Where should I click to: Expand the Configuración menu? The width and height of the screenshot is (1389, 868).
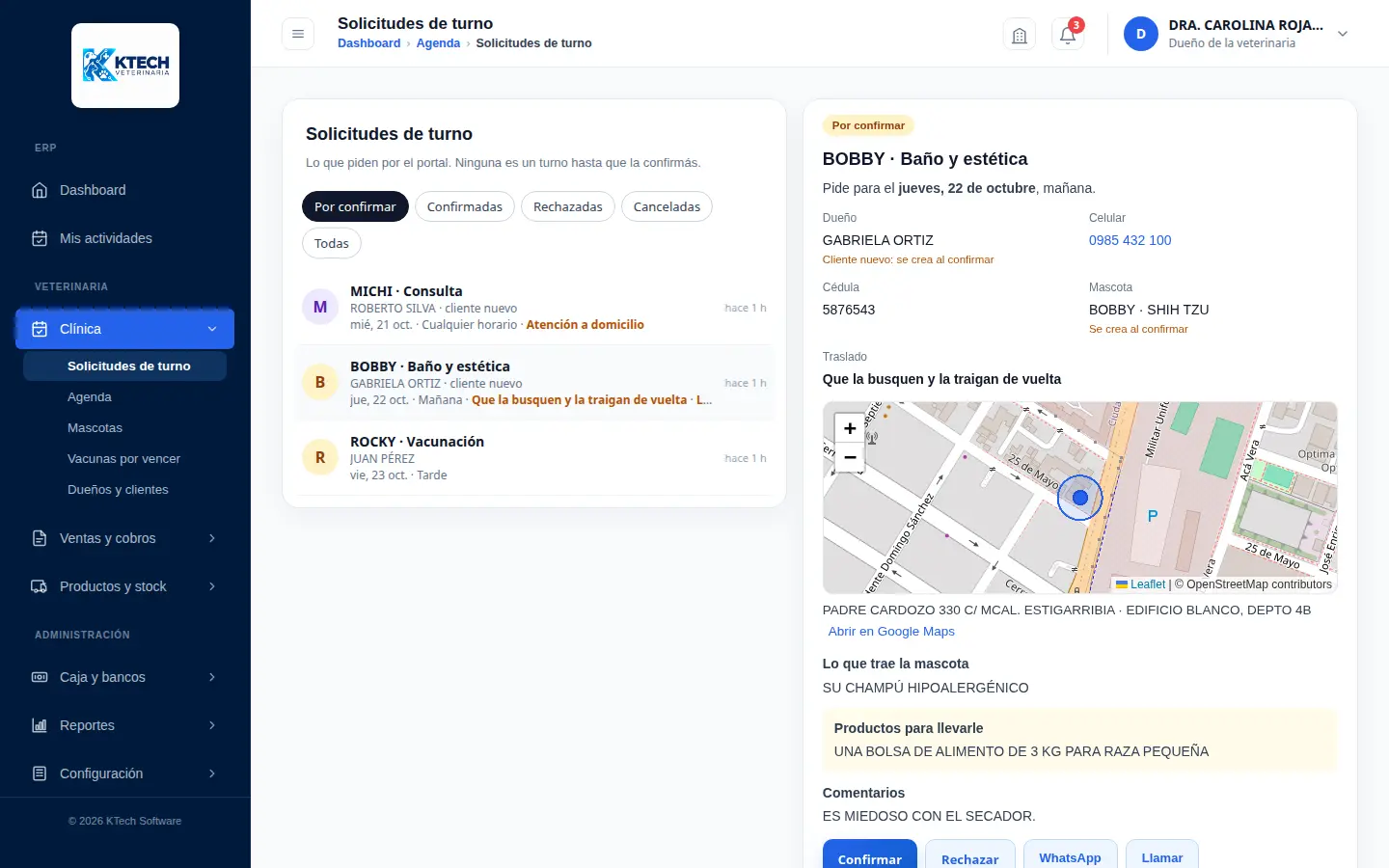[x=125, y=773]
